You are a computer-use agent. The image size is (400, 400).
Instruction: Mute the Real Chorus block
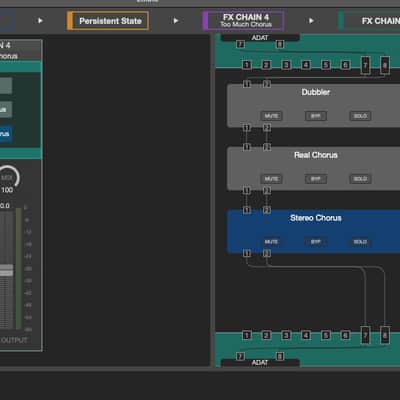pyautogui.click(x=271, y=179)
